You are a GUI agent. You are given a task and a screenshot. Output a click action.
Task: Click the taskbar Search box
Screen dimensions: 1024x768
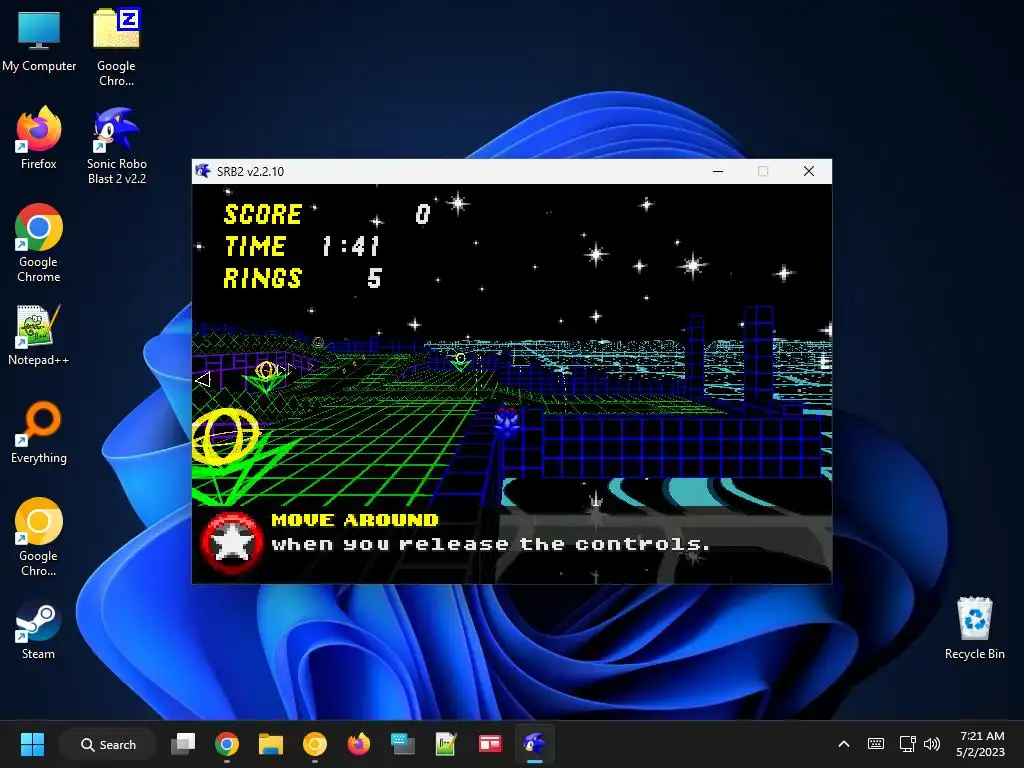[108, 744]
